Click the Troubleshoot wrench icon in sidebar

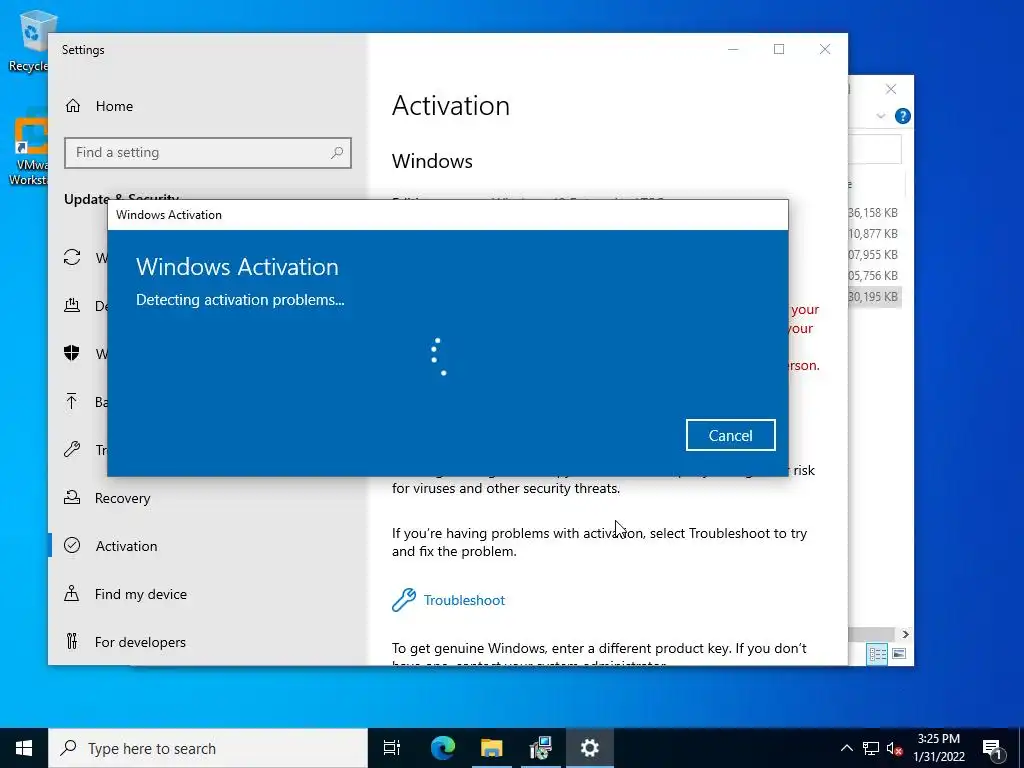(72, 449)
